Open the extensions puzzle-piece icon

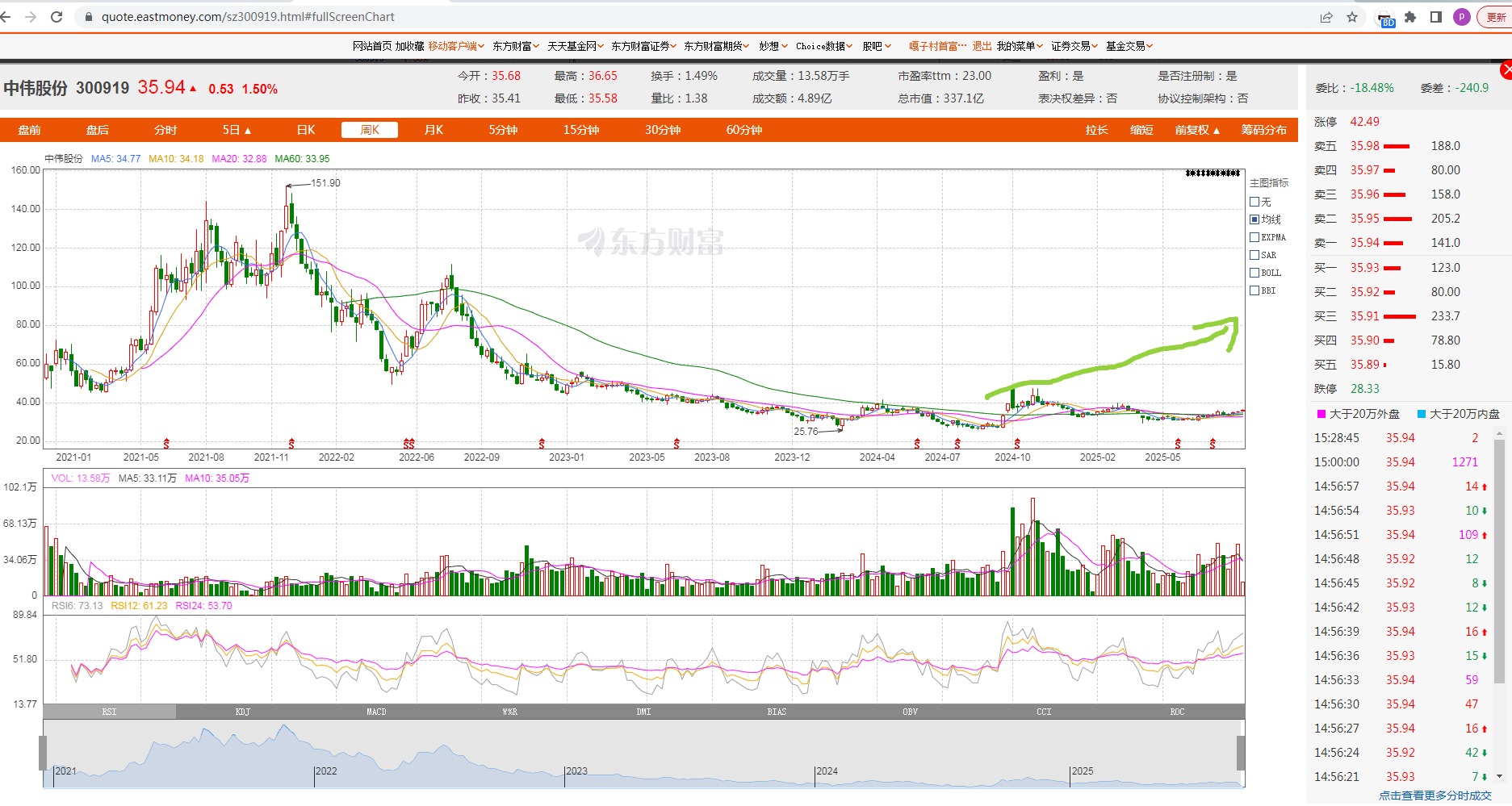tap(1410, 17)
